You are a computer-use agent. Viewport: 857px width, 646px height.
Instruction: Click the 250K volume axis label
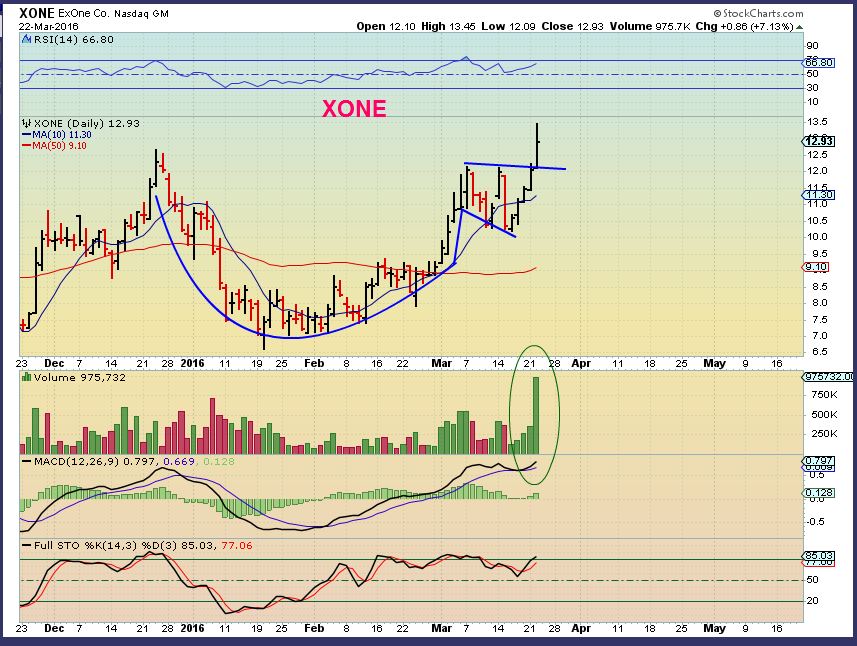point(824,434)
